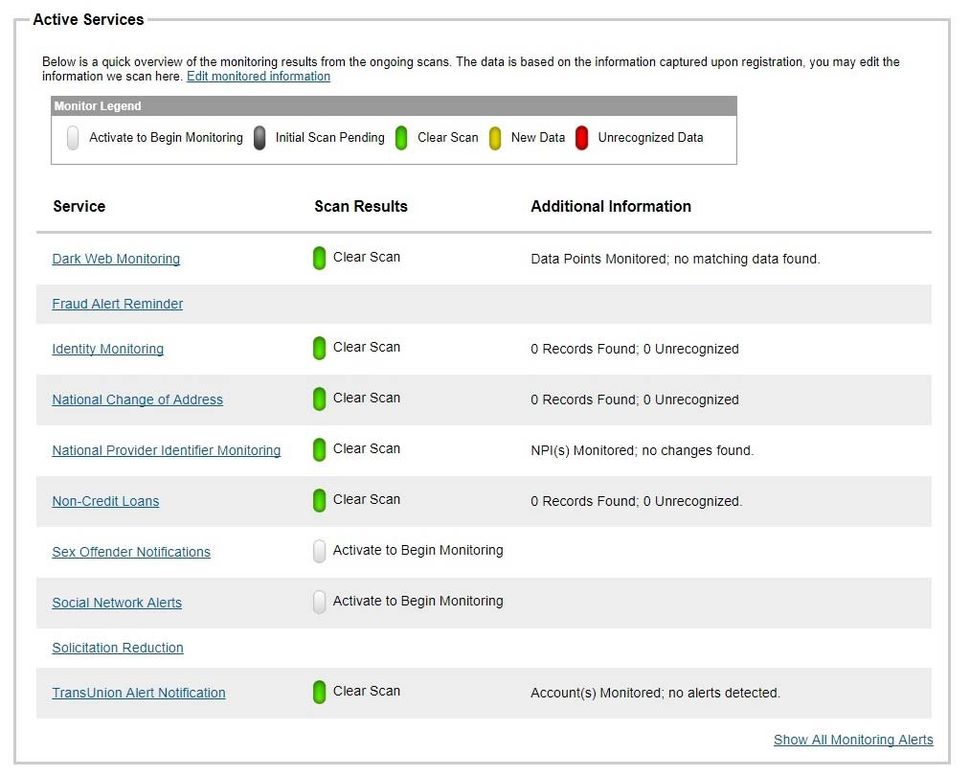970x776 pixels.
Task: Click the Clear Scan pill for National Provider Identifier Monitoring
Action: click(x=318, y=449)
